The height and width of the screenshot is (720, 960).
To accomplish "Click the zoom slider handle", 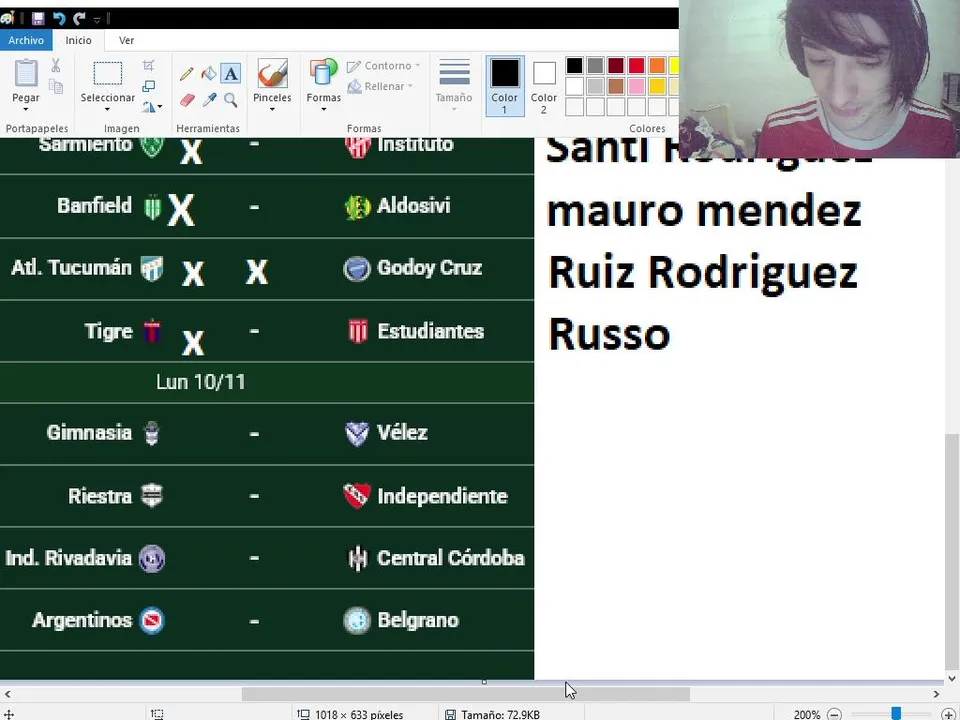I will click(x=896, y=714).
